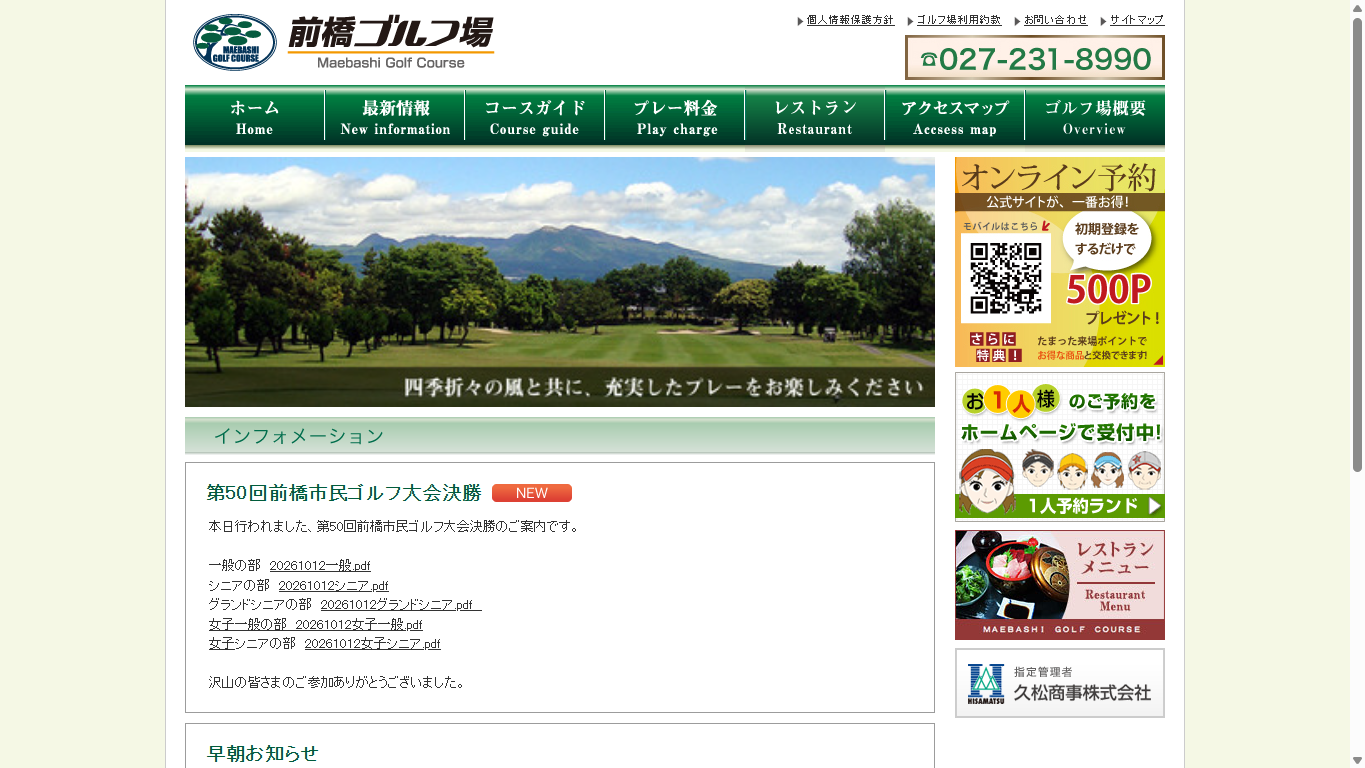Screen dimensions: 1365x768
Task: Open the サイトマップ link
Action: (1137, 20)
